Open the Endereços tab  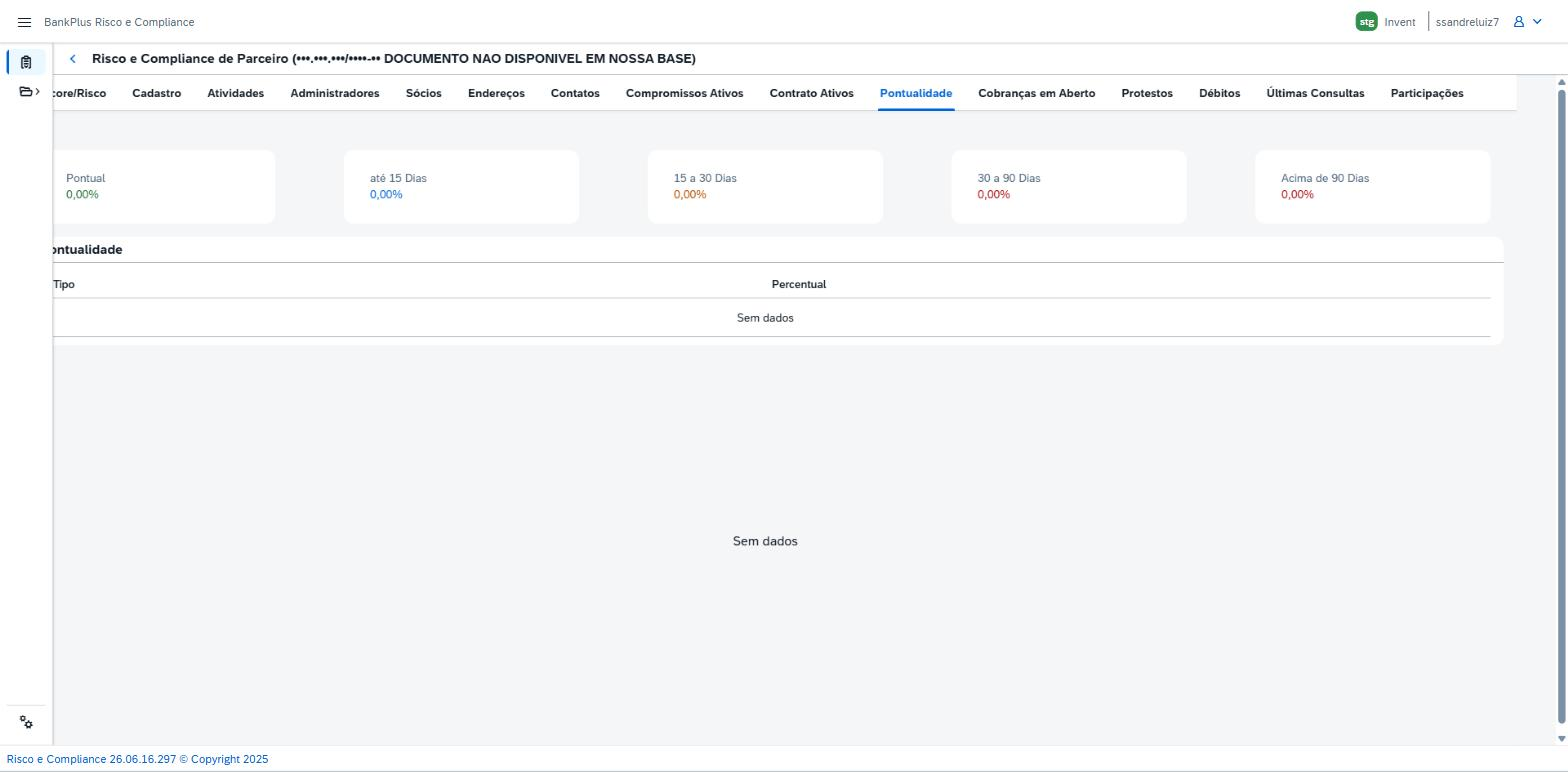496,93
